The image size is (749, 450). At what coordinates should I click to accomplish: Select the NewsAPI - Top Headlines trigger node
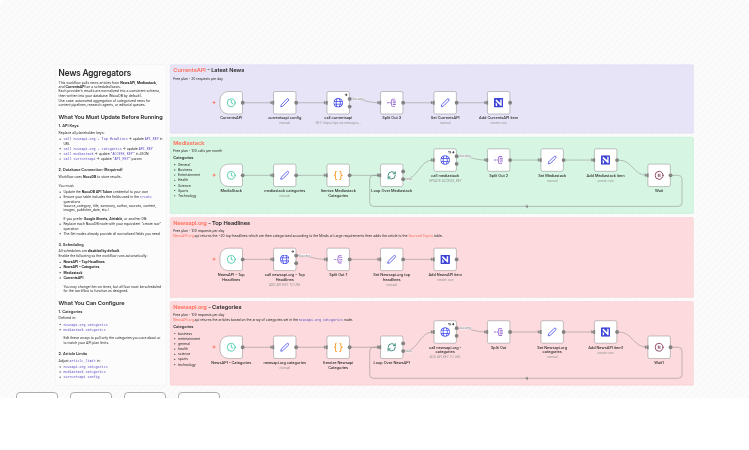pyautogui.click(x=231, y=259)
